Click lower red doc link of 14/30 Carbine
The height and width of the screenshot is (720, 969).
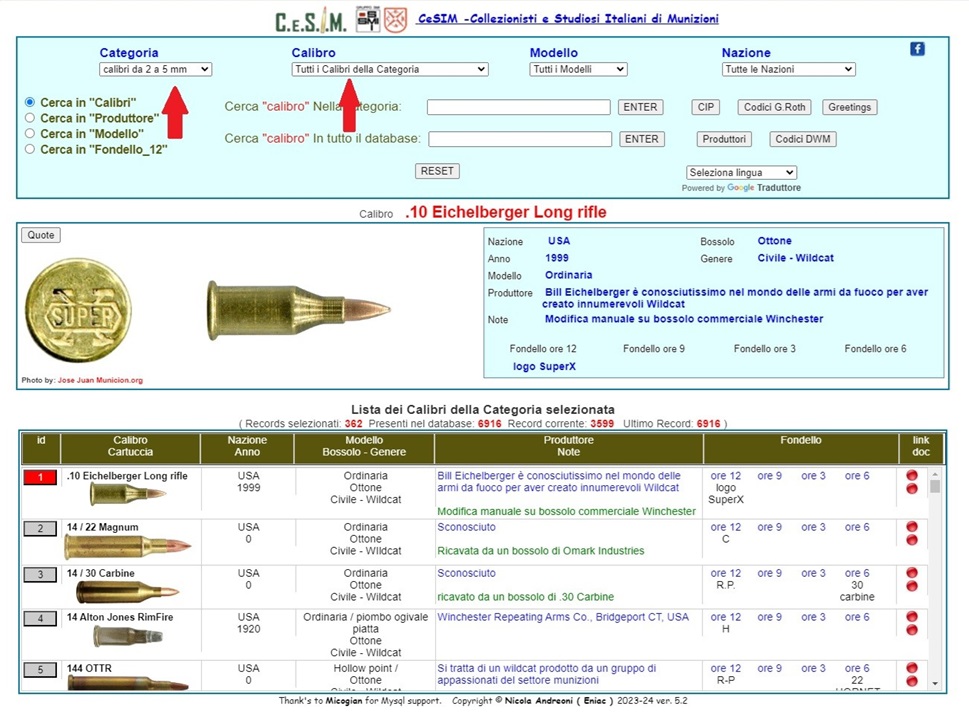click(912, 586)
